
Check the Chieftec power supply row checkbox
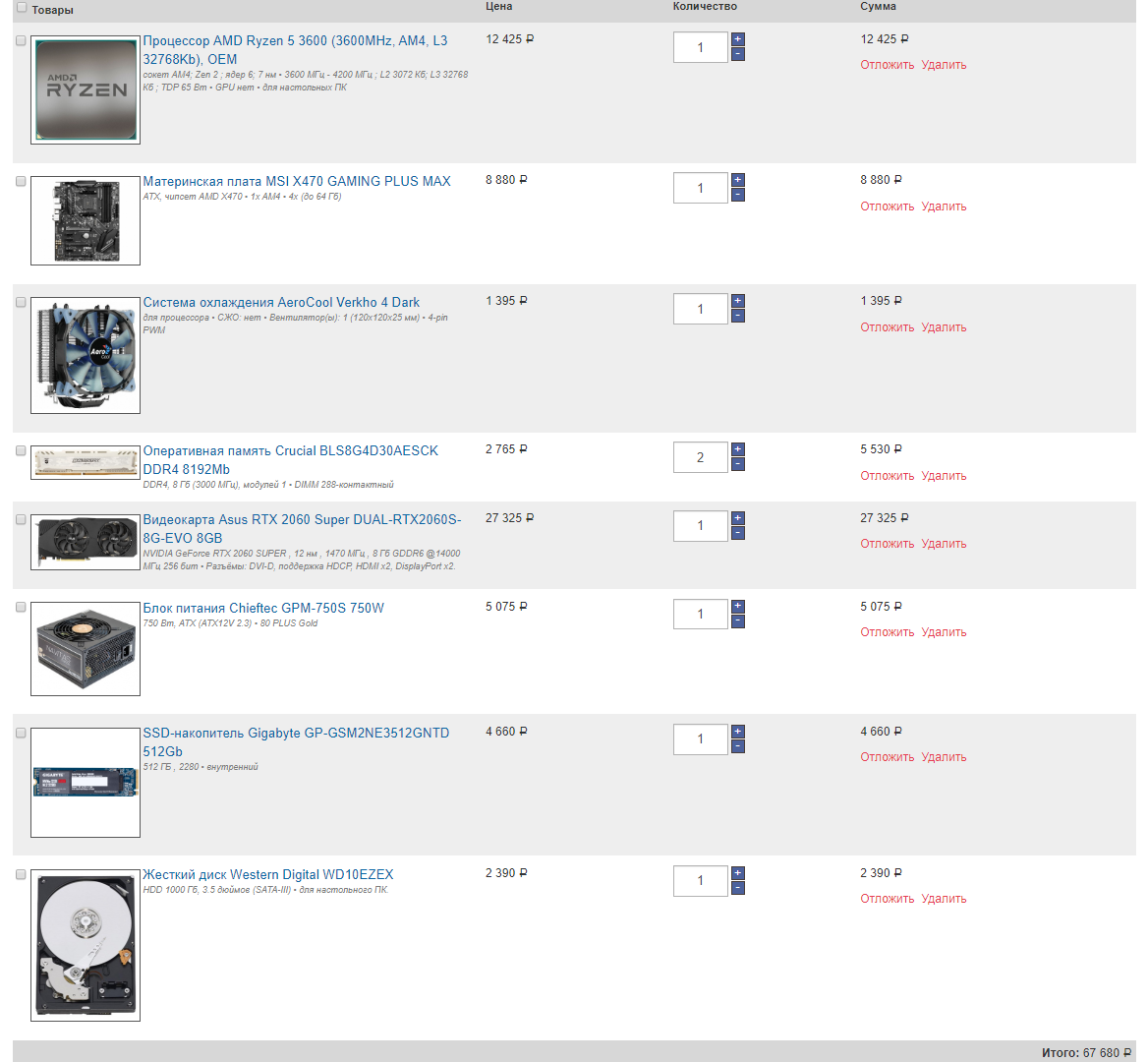click(x=22, y=607)
